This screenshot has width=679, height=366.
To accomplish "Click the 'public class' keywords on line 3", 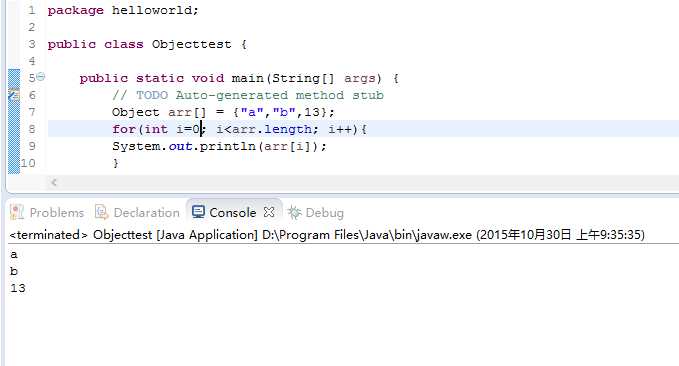I will point(95,44).
